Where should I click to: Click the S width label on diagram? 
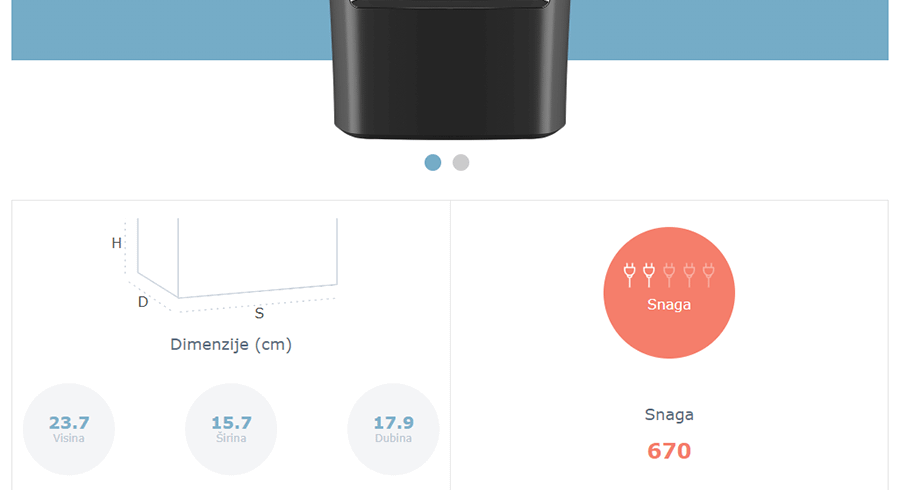(x=259, y=313)
